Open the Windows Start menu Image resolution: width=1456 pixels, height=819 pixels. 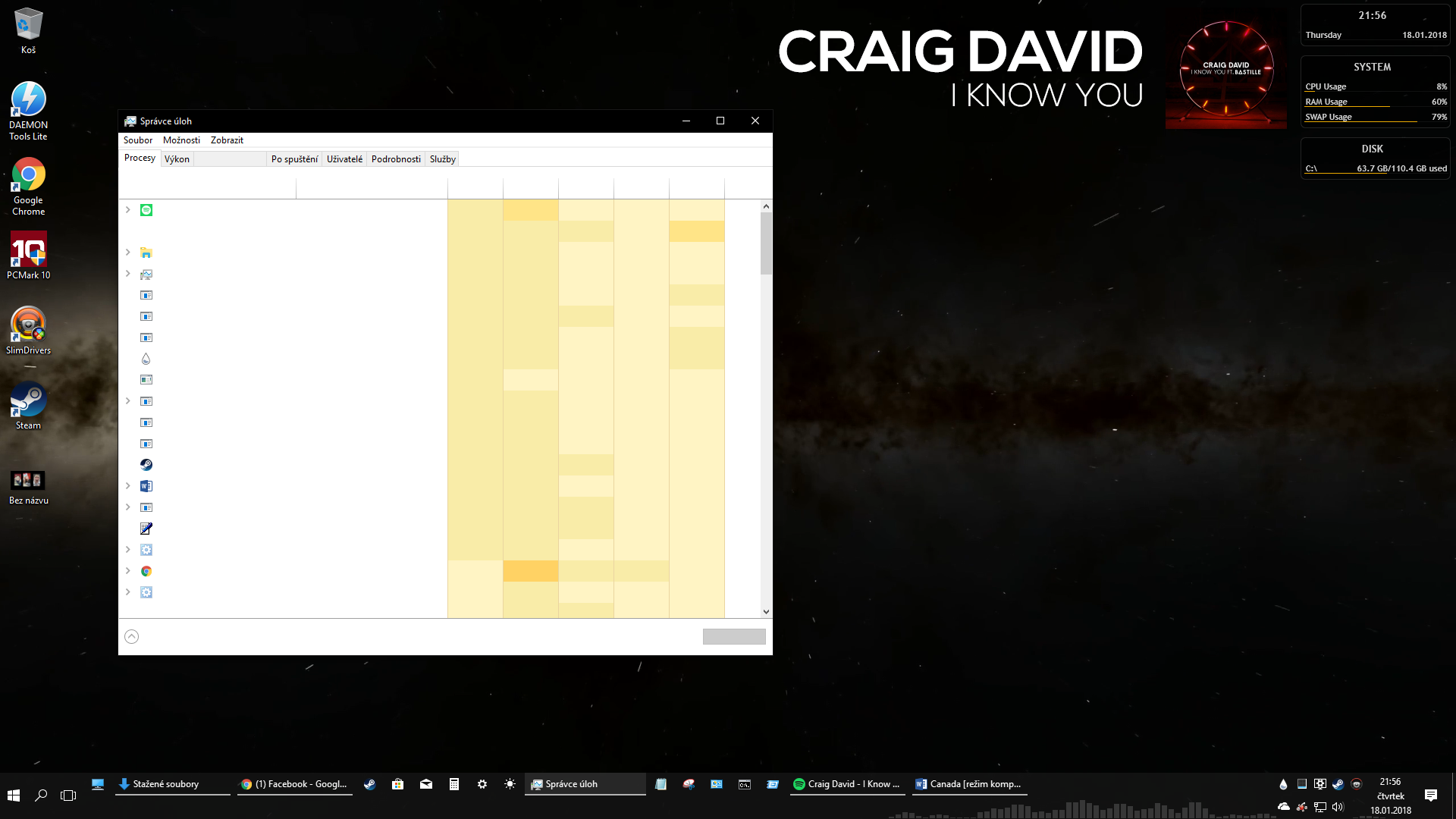point(14,795)
